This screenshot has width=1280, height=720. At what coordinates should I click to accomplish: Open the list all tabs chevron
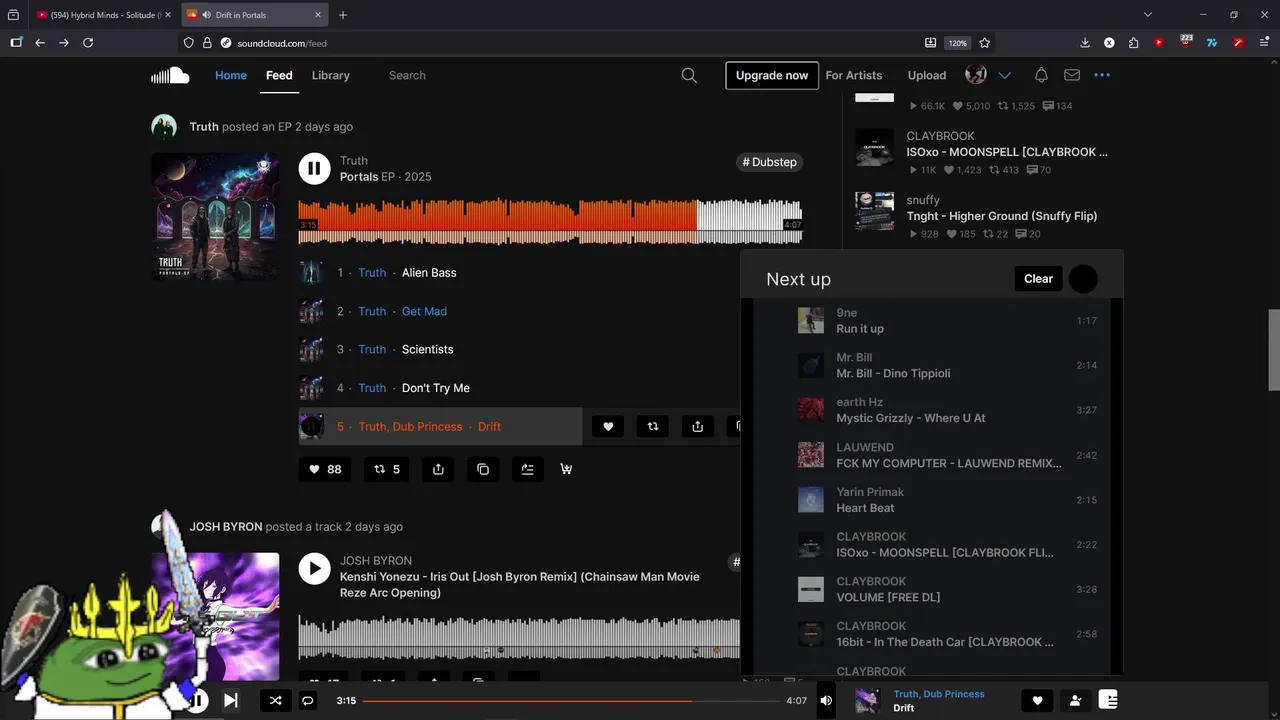tap(1148, 15)
